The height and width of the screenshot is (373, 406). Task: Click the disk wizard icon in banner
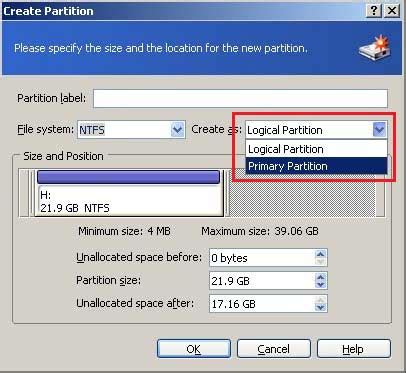pos(375,47)
